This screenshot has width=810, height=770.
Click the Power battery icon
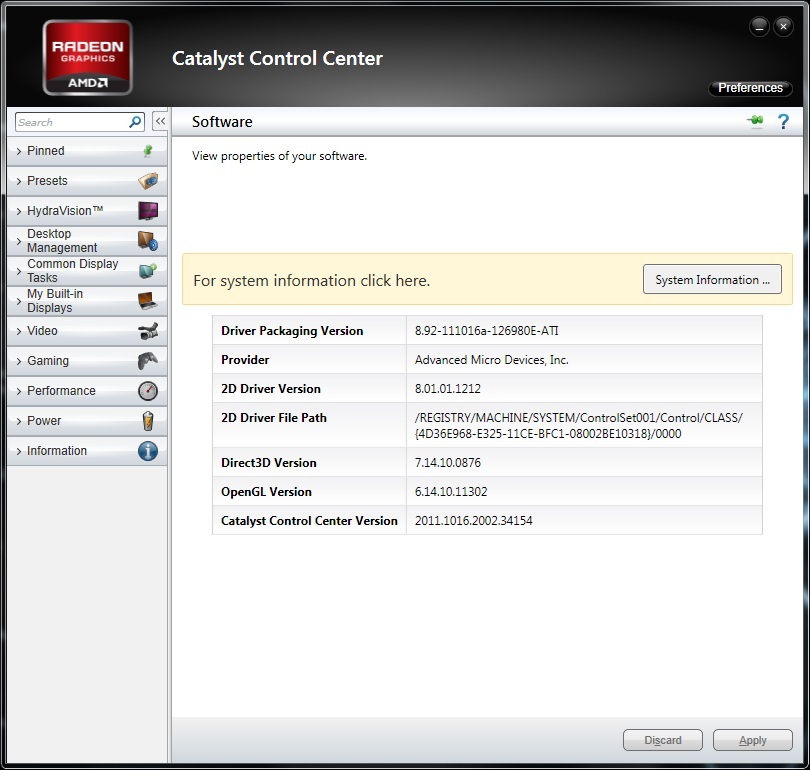click(148, 420)
